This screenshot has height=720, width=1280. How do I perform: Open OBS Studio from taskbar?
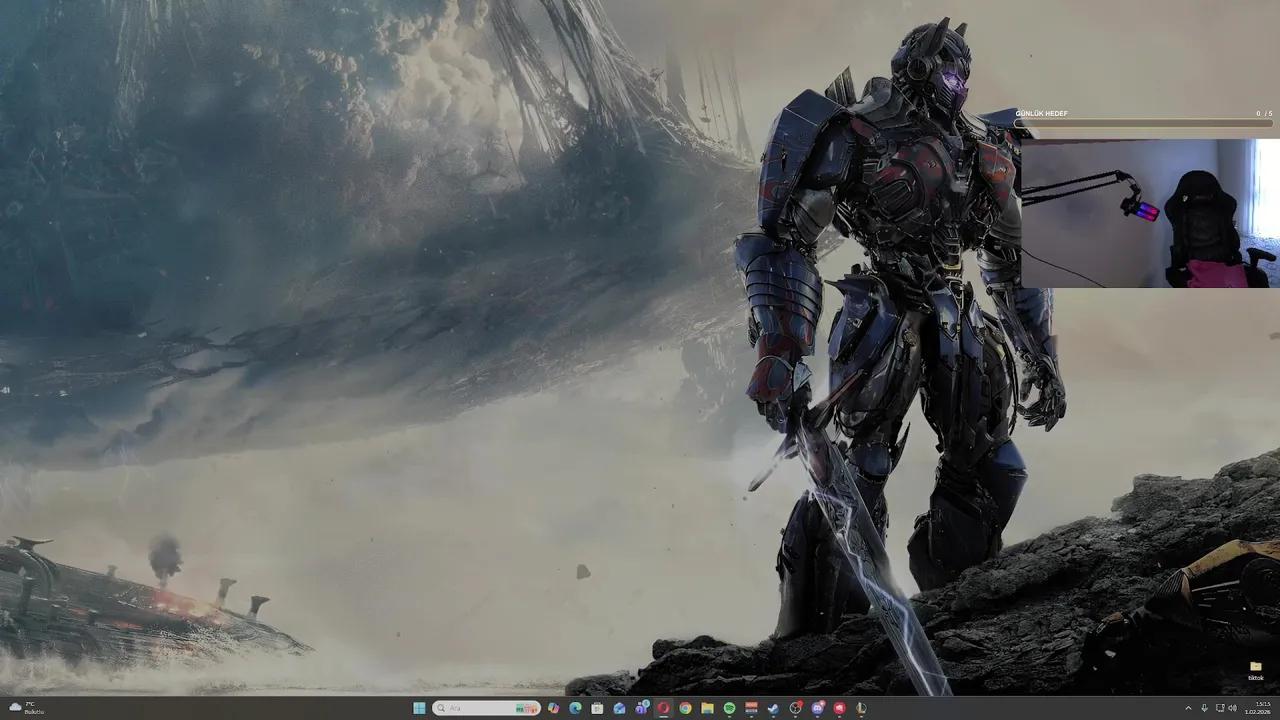(795, 708)
